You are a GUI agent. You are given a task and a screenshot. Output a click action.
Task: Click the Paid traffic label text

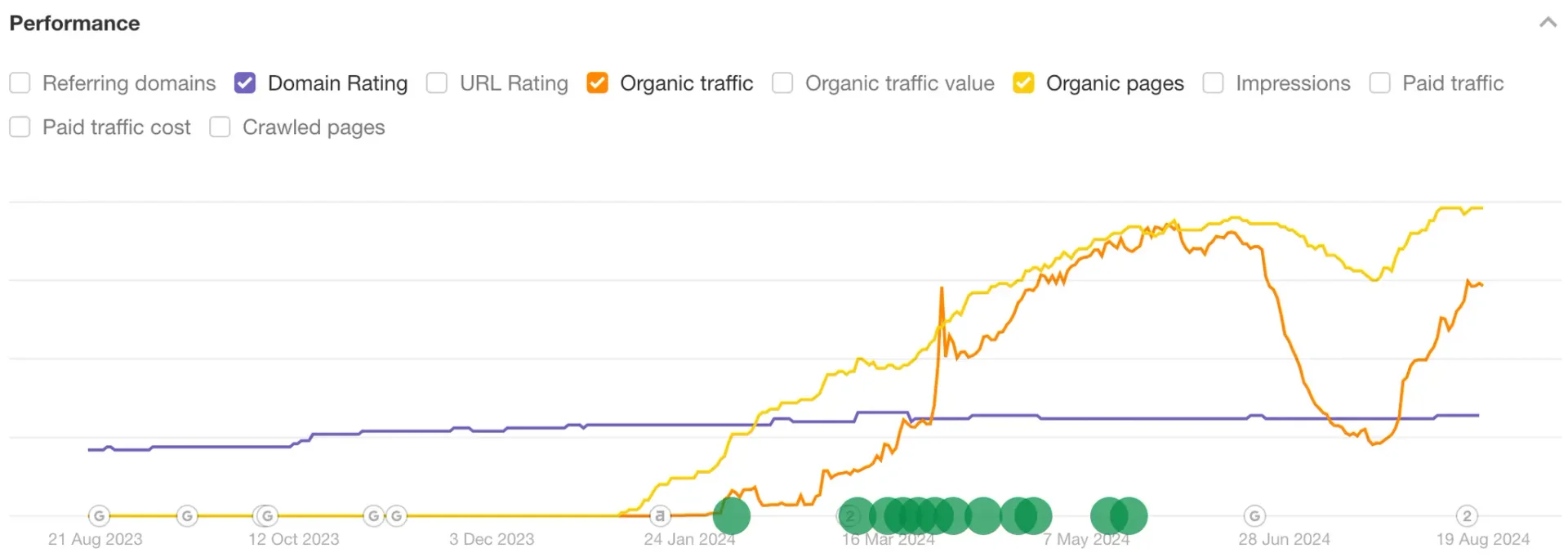click(x=1452, y=83)
